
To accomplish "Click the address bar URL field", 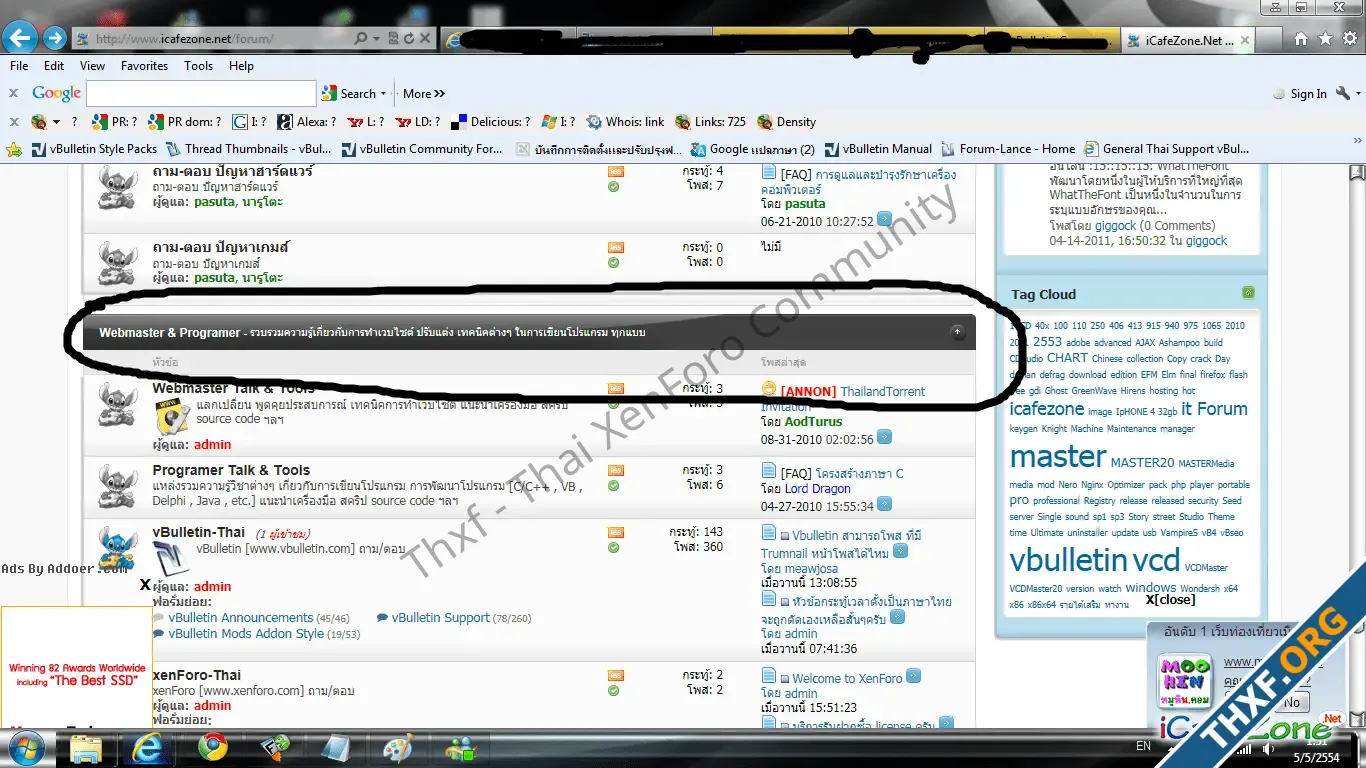I will [222, 39].
